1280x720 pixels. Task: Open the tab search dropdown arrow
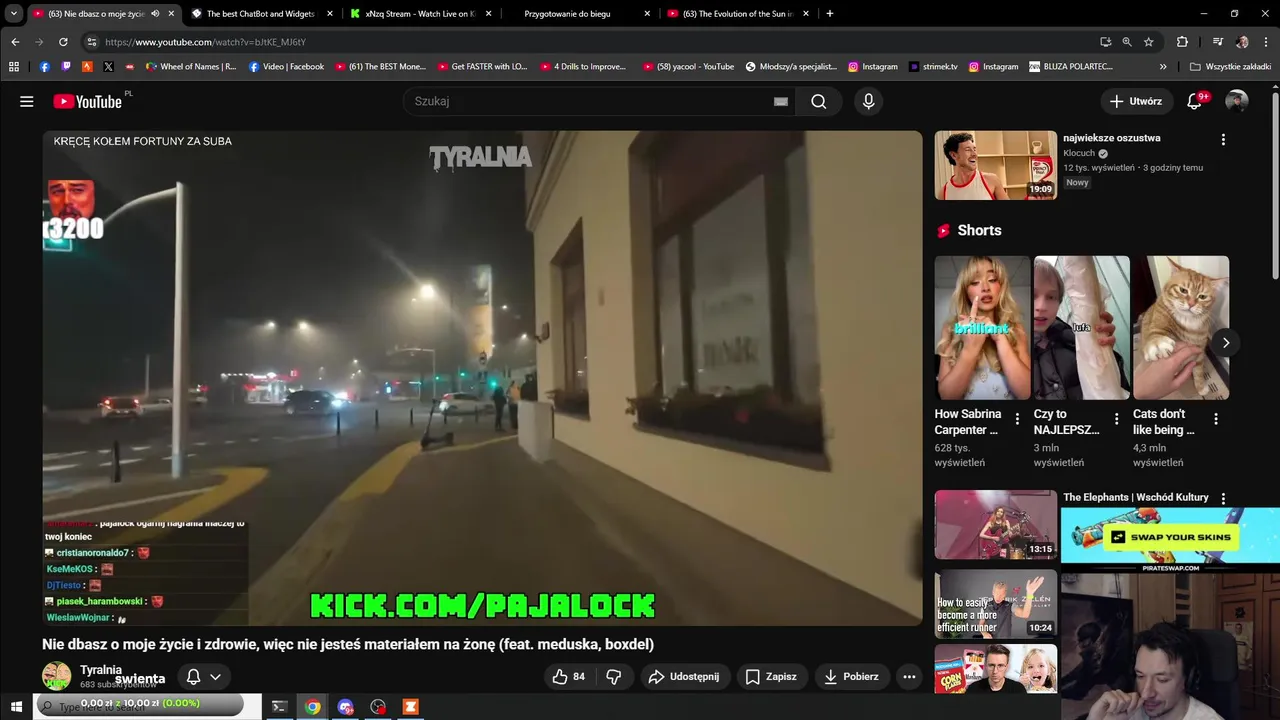pos(14,14)
